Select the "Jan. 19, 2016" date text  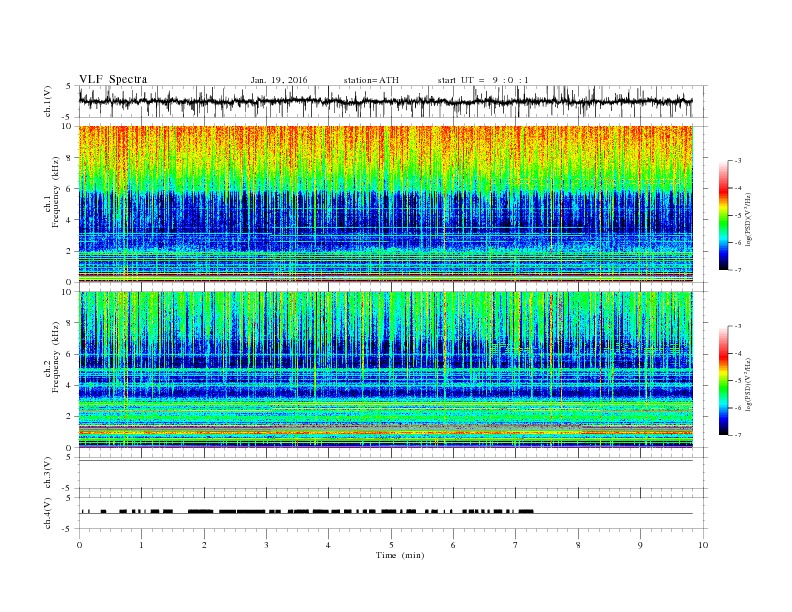pos(279,80)
